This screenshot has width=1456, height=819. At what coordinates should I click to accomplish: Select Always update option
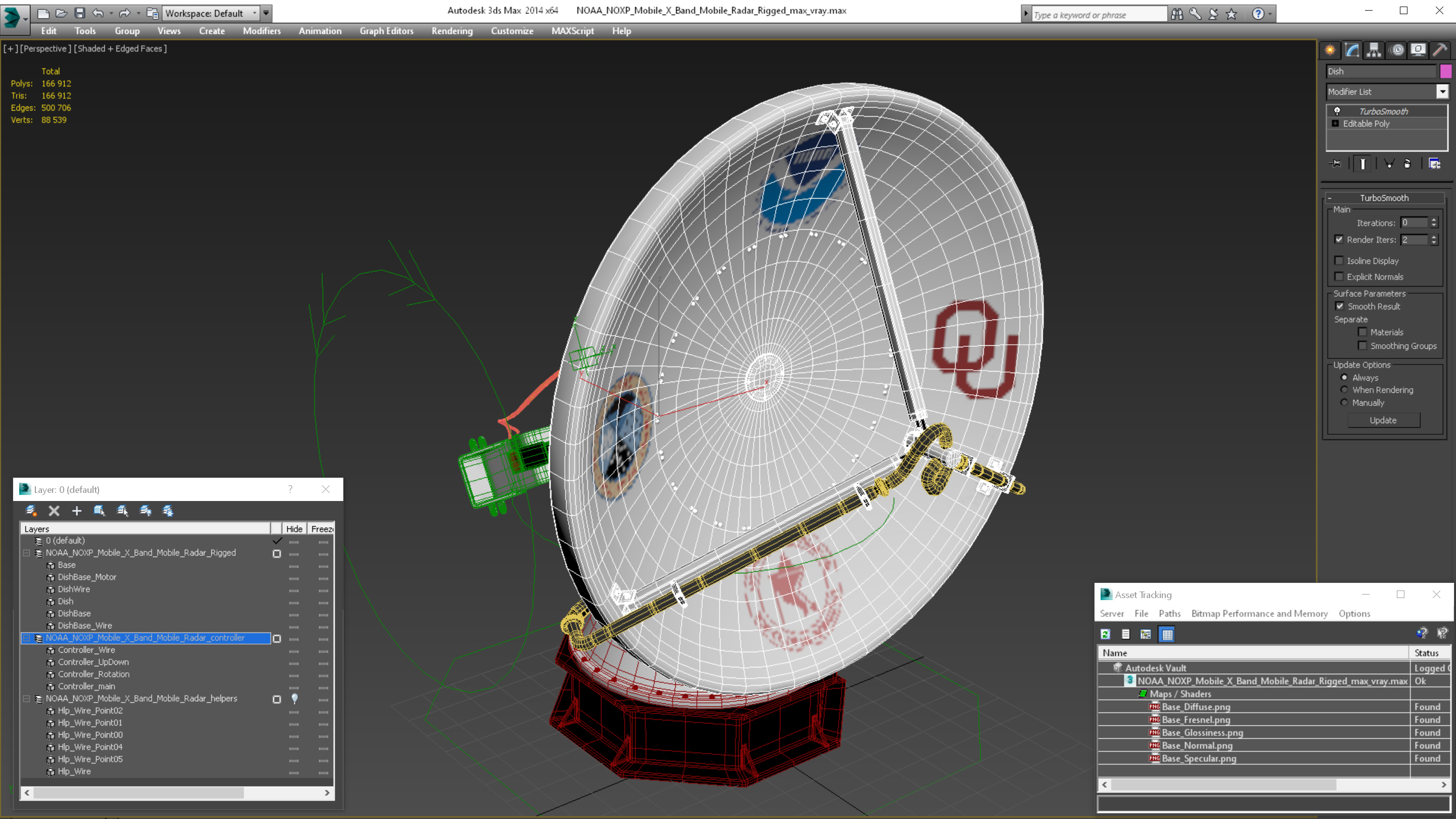pyautogui.click(x=1344, y=377)
